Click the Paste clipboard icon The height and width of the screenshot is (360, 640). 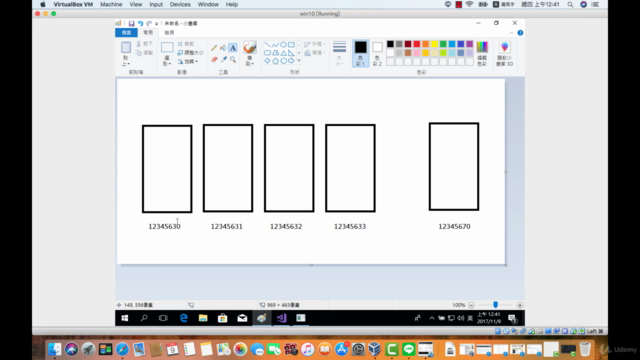click(x=126, y=47)
